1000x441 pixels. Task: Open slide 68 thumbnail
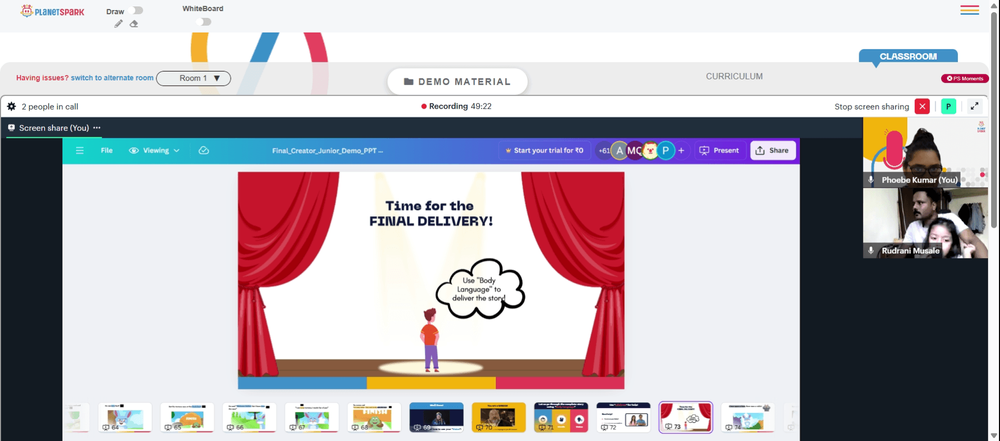tap(374, 417)
